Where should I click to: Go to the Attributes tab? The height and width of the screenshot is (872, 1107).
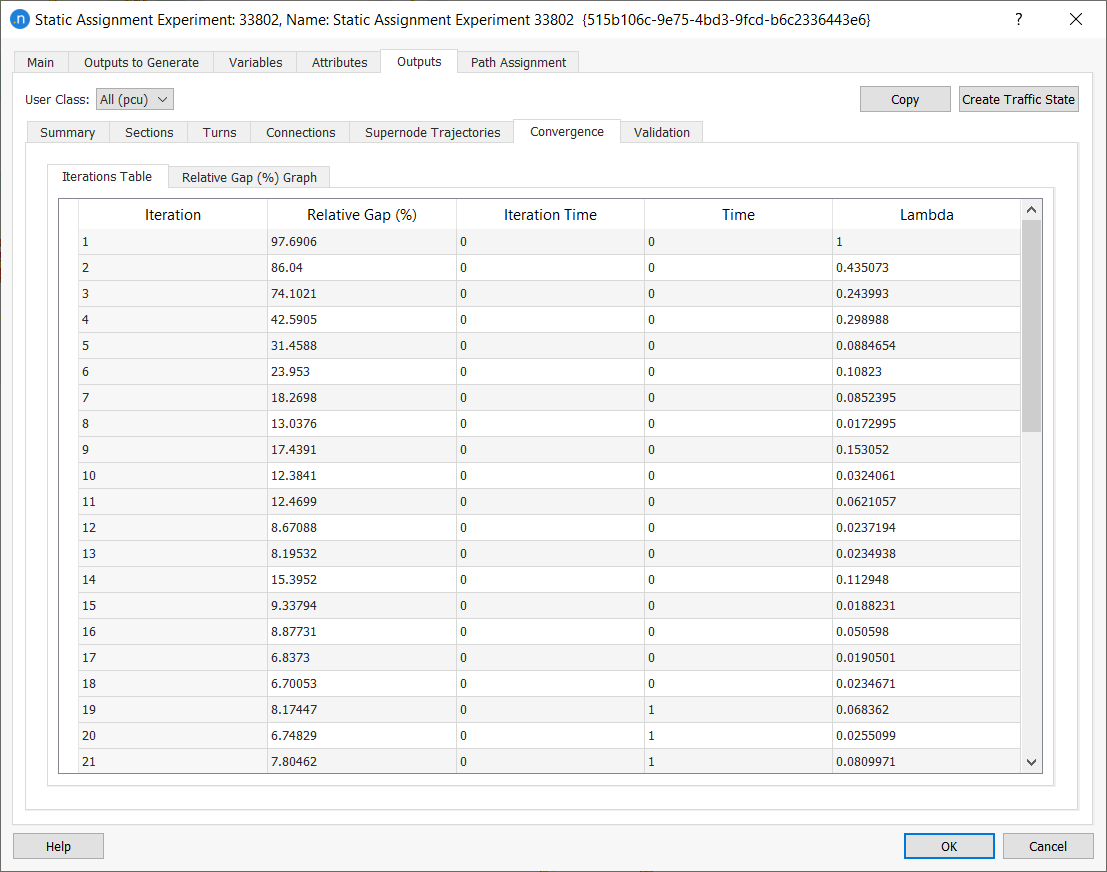[x=339, y=62]
